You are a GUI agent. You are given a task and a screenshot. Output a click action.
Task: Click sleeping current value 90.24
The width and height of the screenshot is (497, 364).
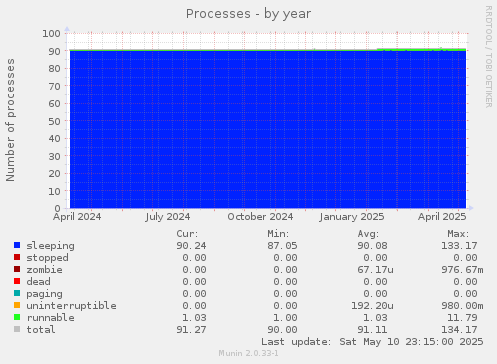(x=191, y=246)
